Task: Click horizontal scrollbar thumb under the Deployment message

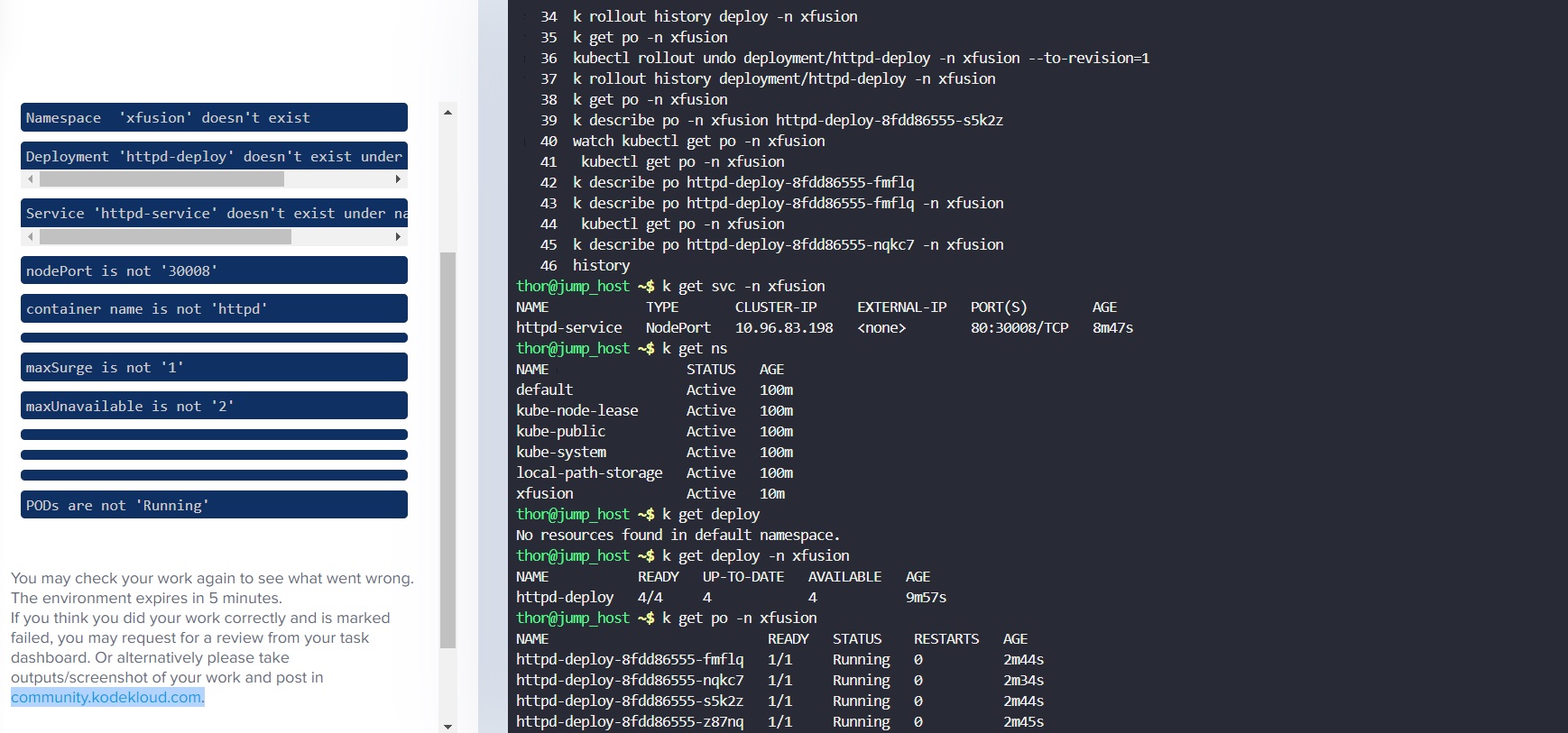Action: pos(161,179)
